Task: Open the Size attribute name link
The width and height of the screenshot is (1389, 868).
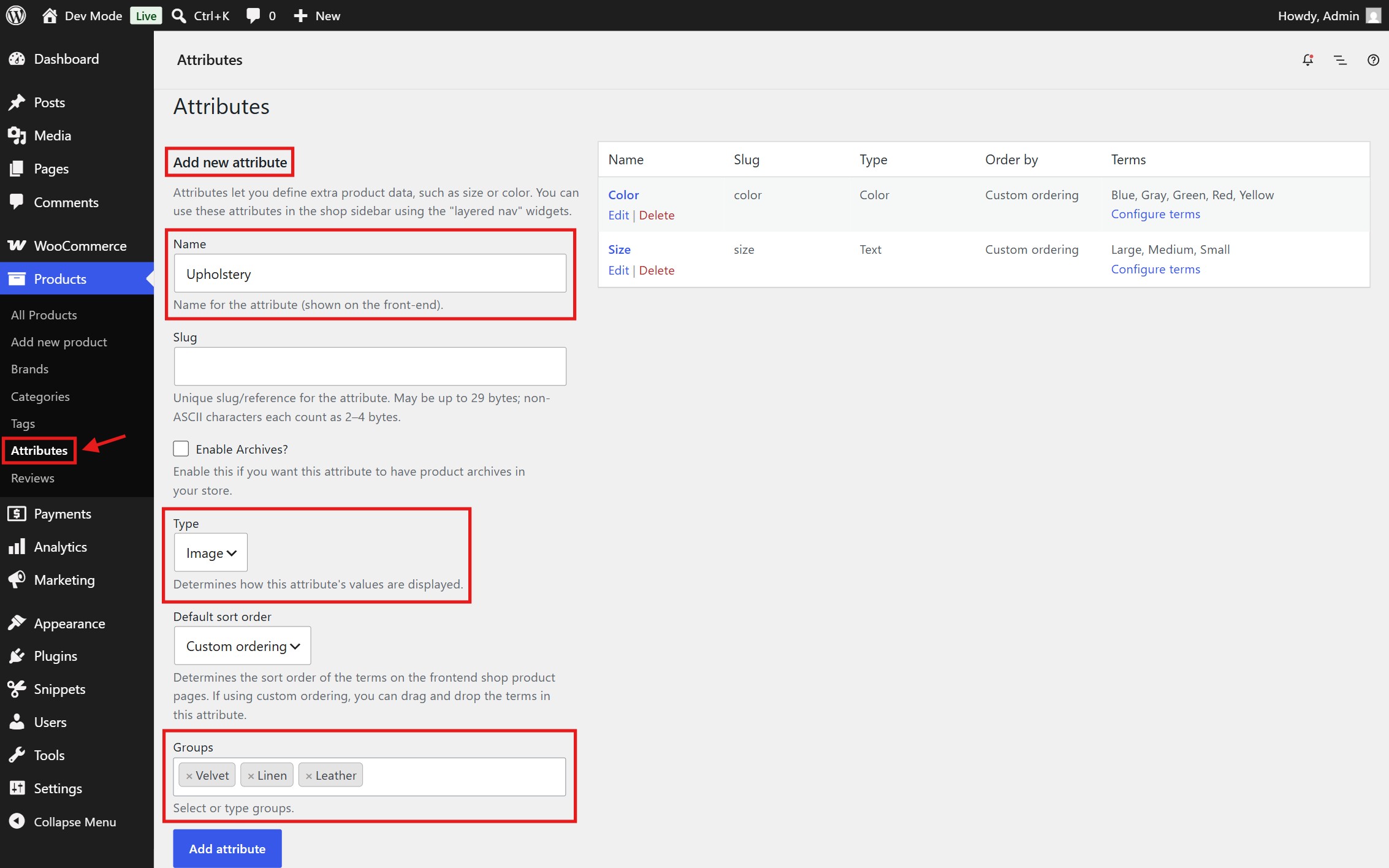Action: tap(619, 249)
